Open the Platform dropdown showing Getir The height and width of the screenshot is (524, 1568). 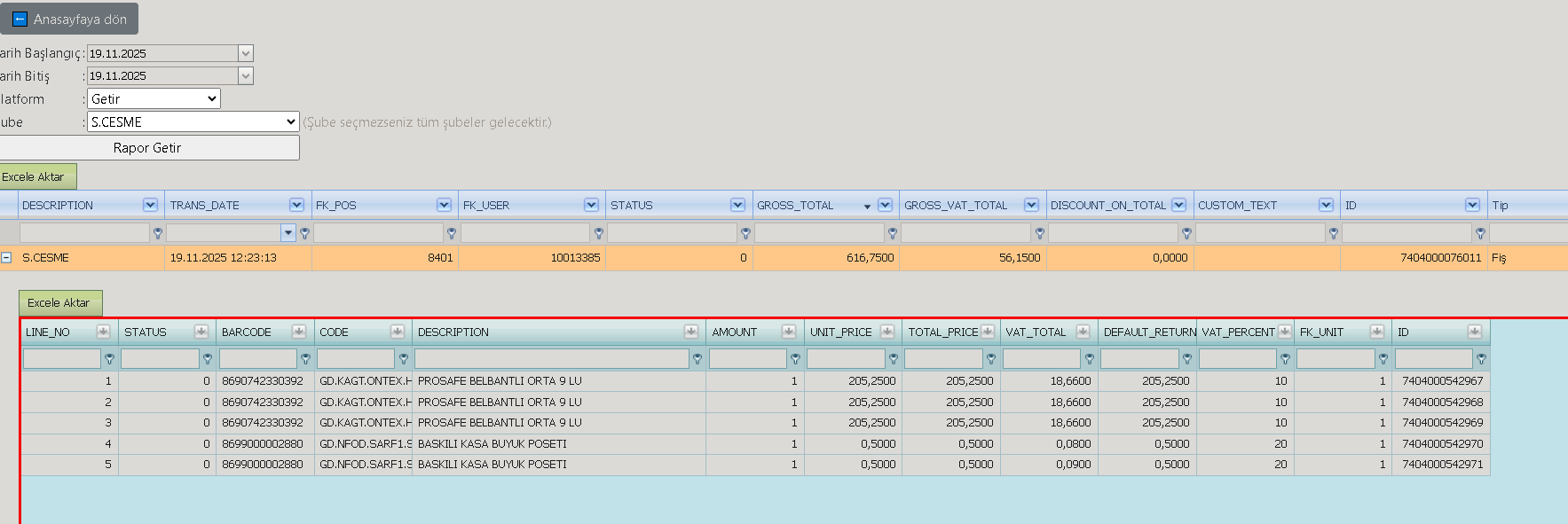pyautogui.click(x=154, y=99)
